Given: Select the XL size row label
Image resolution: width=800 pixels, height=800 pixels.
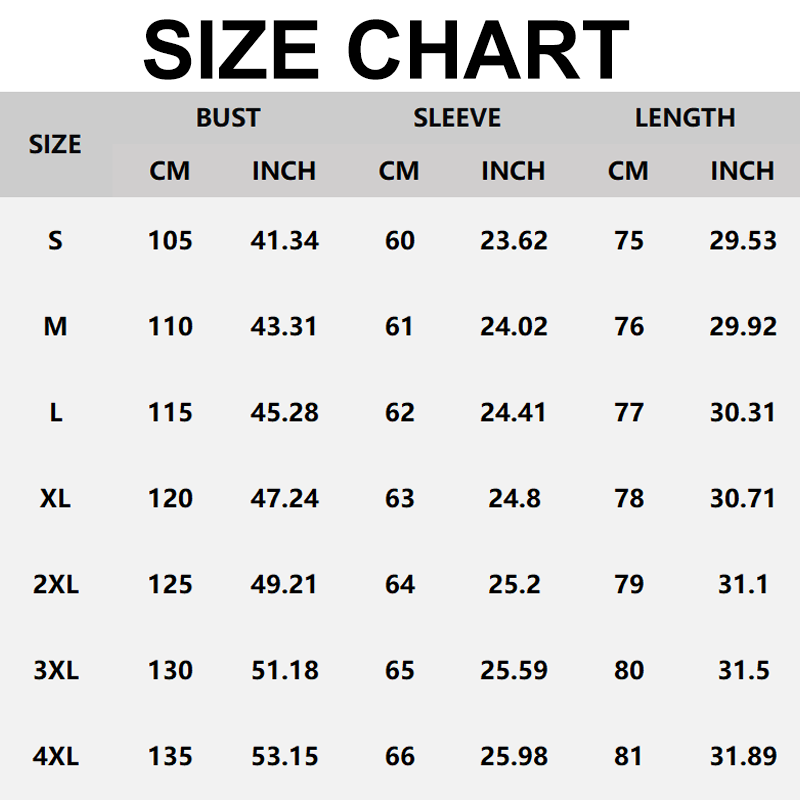Looking at the screenshot, I should pos(55,498).
